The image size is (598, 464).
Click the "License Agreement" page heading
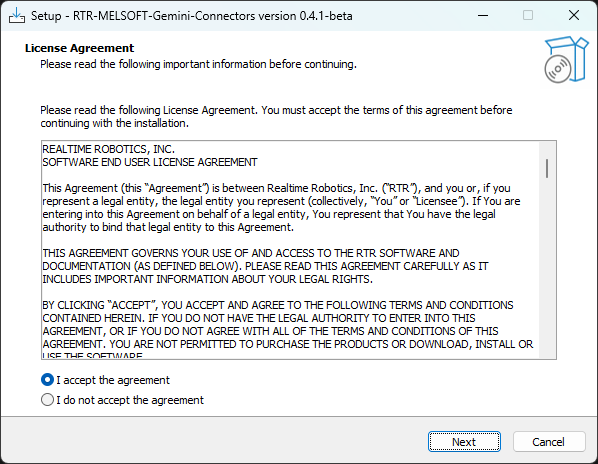(x=79, y=48)
